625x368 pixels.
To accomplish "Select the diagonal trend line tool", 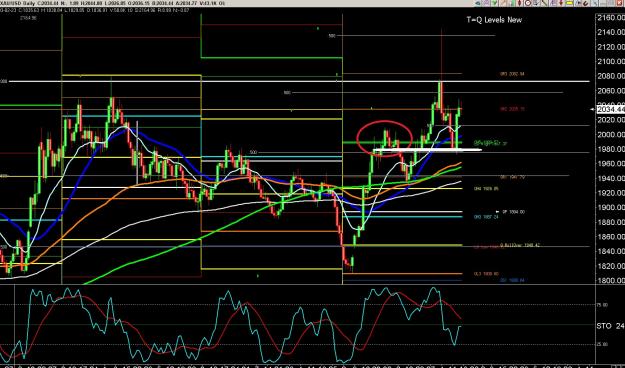I will 544,3.
